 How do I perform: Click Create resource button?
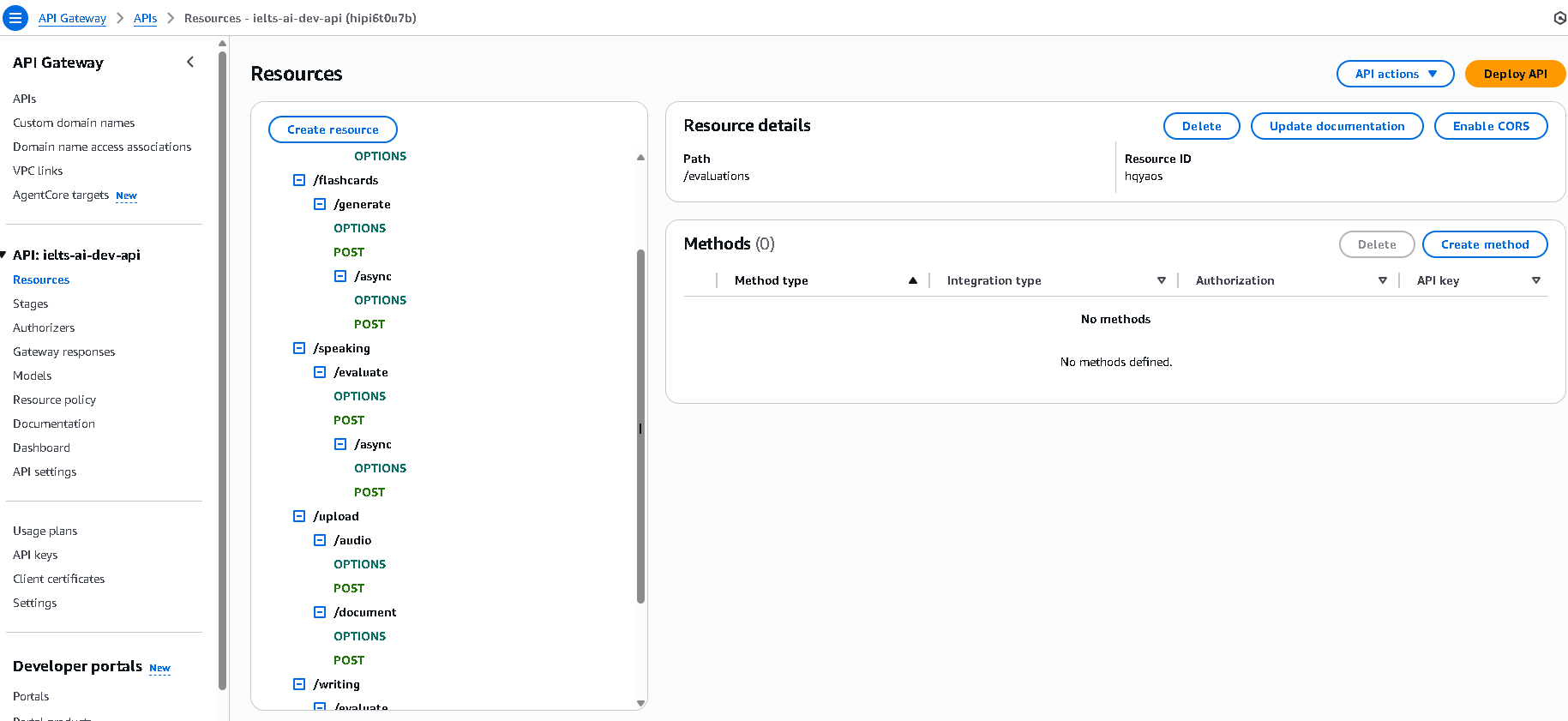[333, 129]
